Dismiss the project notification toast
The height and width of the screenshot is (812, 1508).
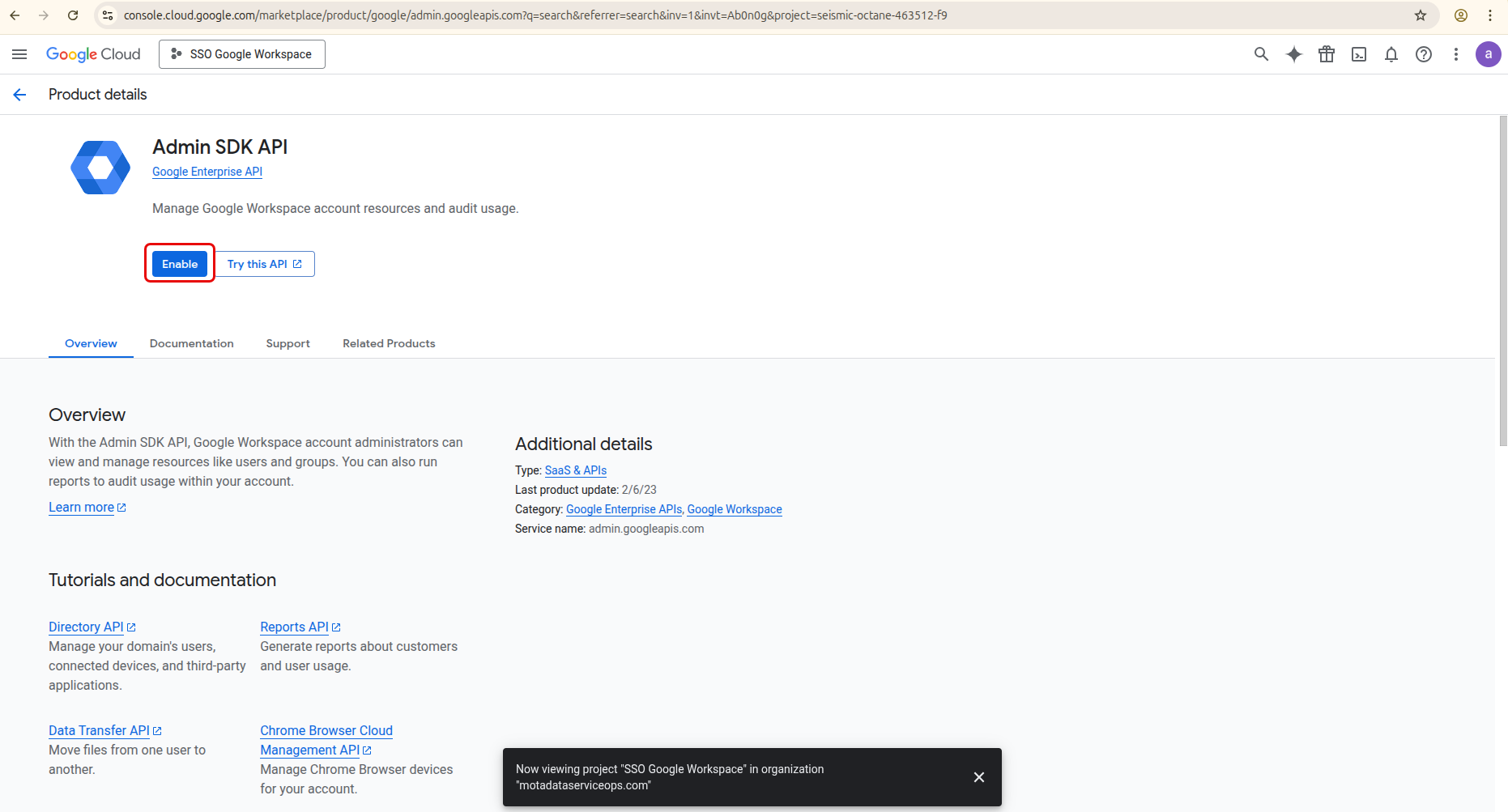pyautogui.click(x=978, y=777)
